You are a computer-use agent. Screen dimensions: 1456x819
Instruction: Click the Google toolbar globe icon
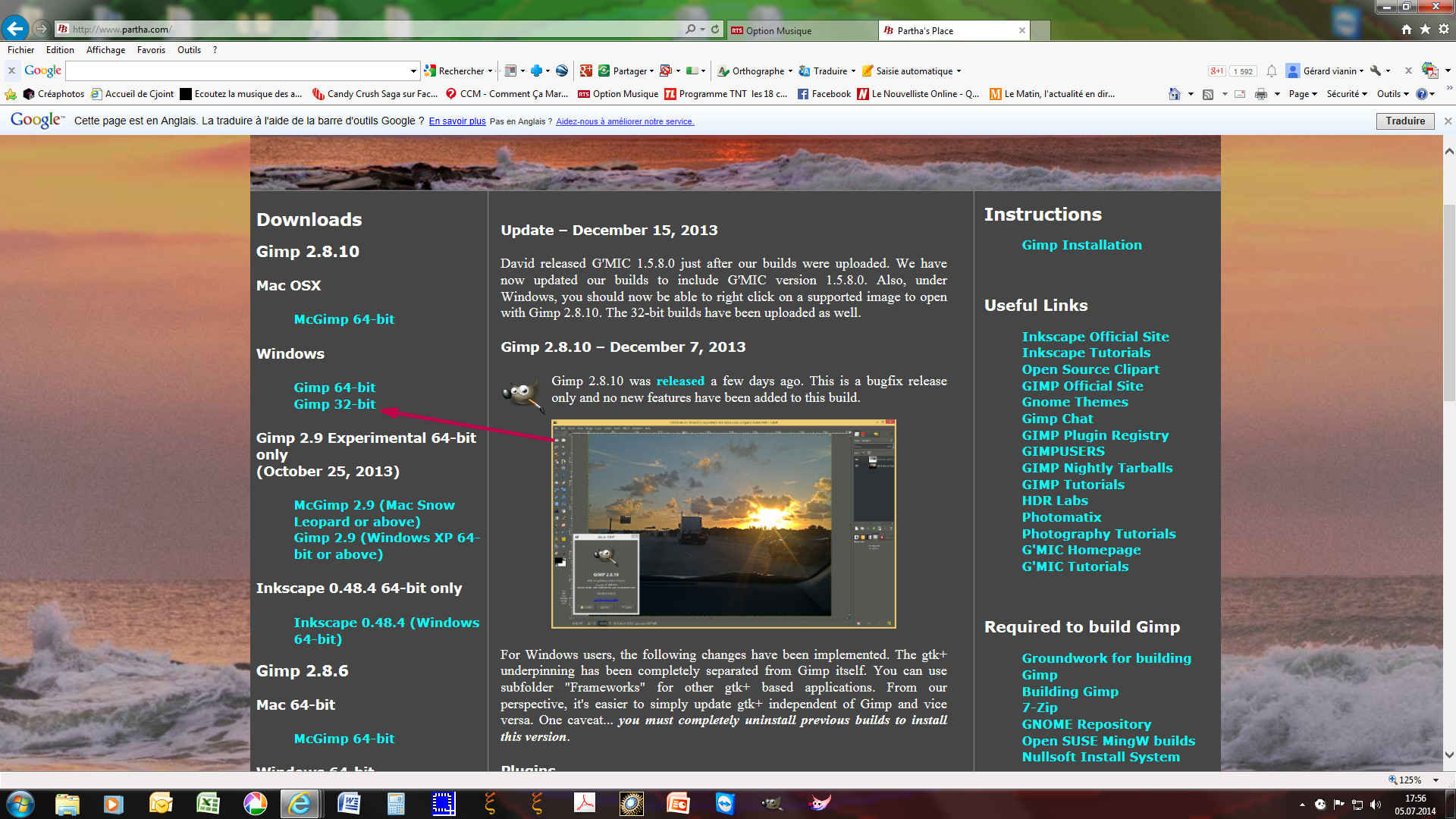coord(562,71)
